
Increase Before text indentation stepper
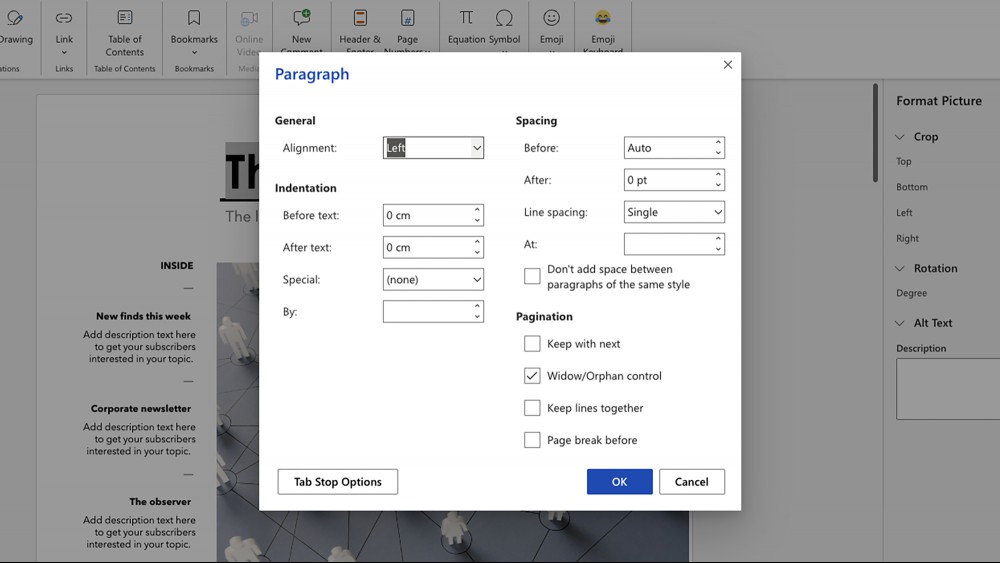click(x=477, y=210)
